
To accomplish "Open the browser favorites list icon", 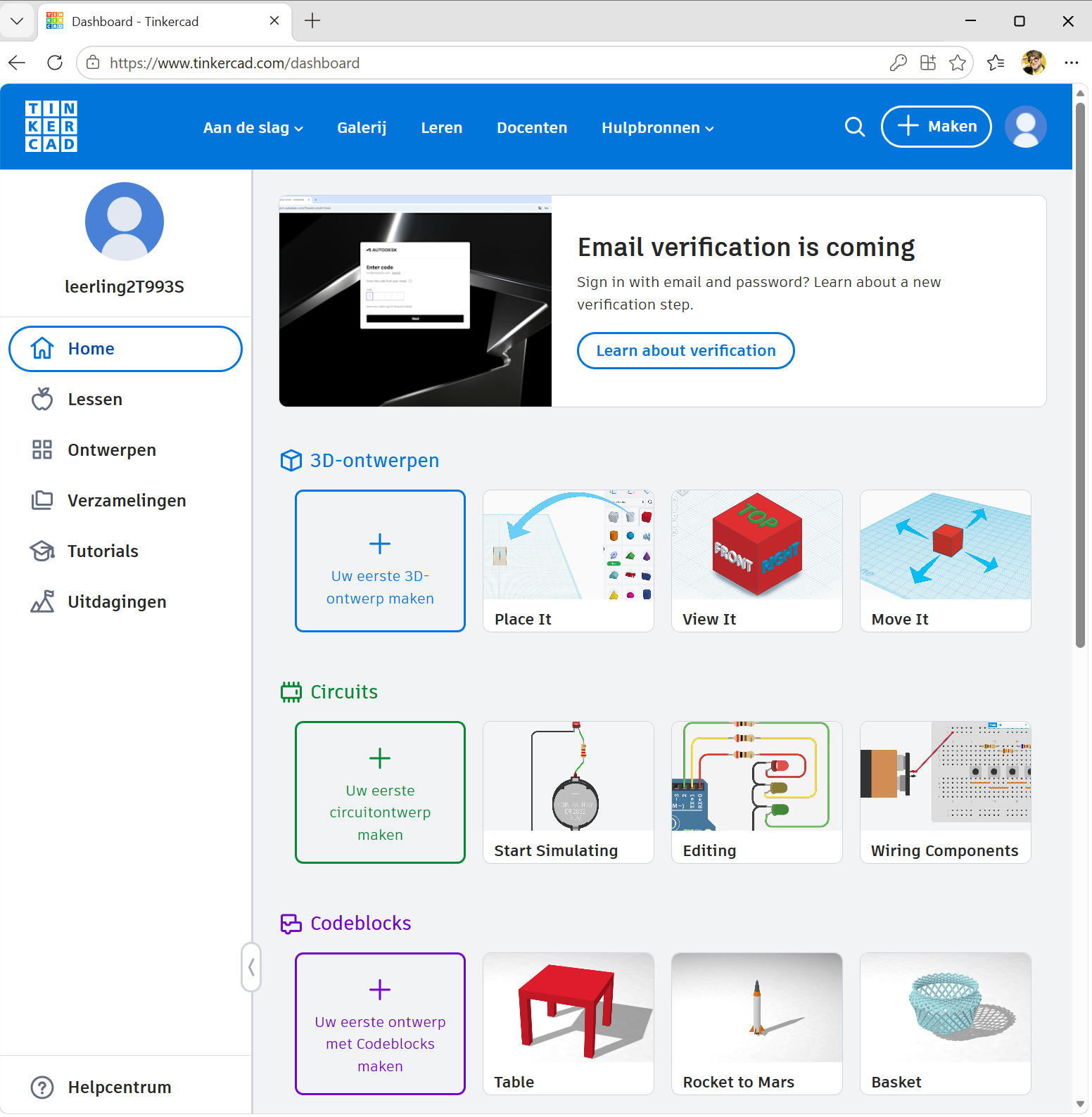I will coord(996,63).
